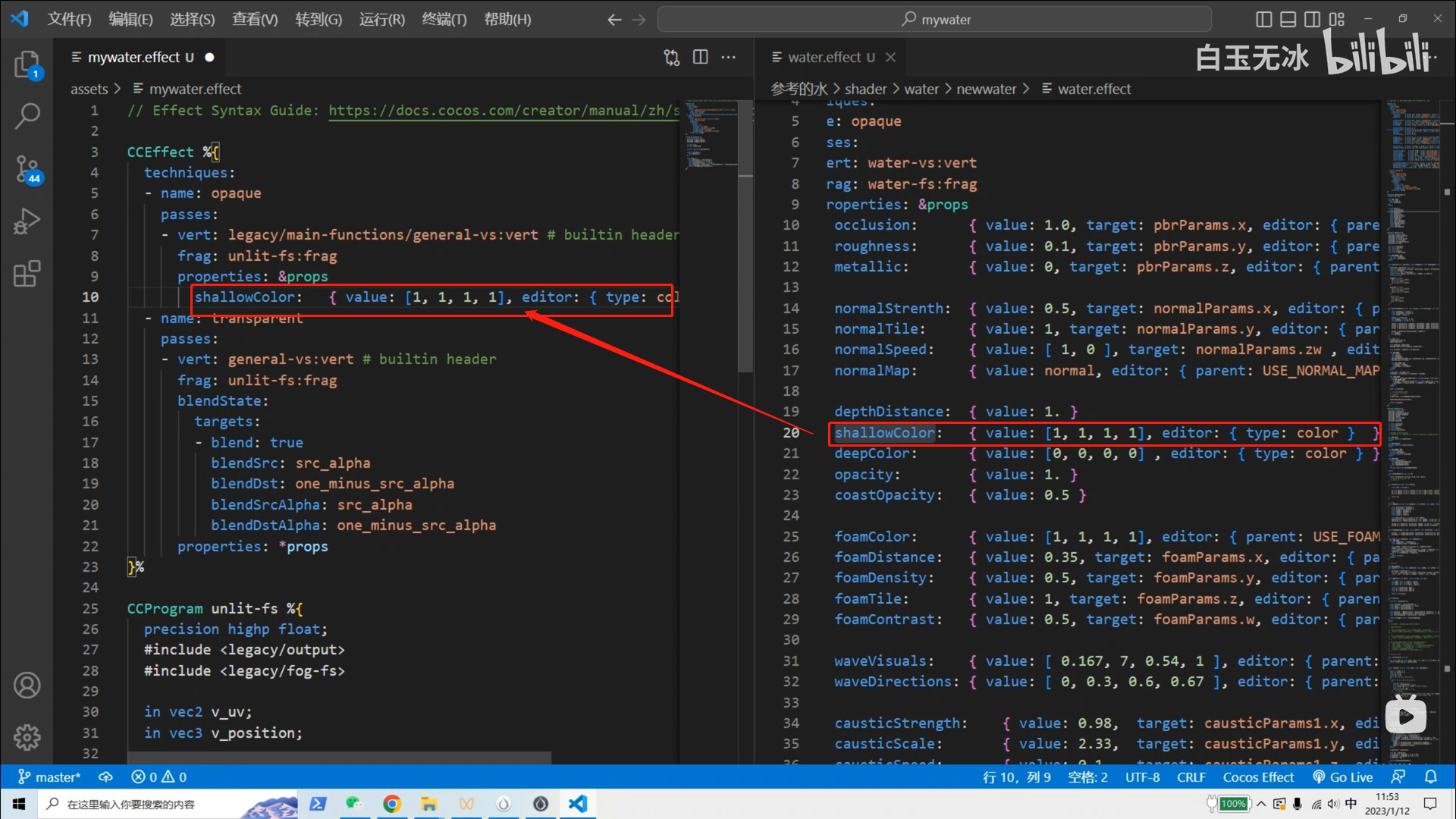Click the open changes compare icon
This screenshot has height=819, width=1456.
coord(671,57)
